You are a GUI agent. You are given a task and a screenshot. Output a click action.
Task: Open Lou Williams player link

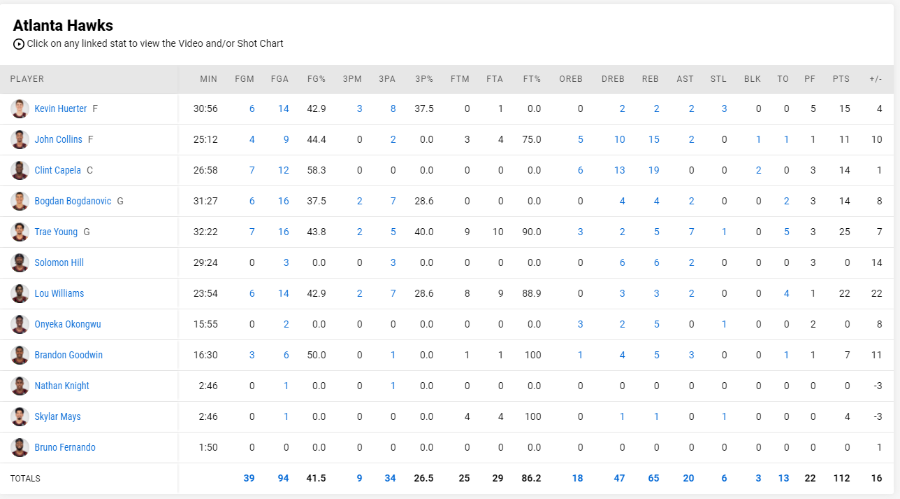point(59,293)
